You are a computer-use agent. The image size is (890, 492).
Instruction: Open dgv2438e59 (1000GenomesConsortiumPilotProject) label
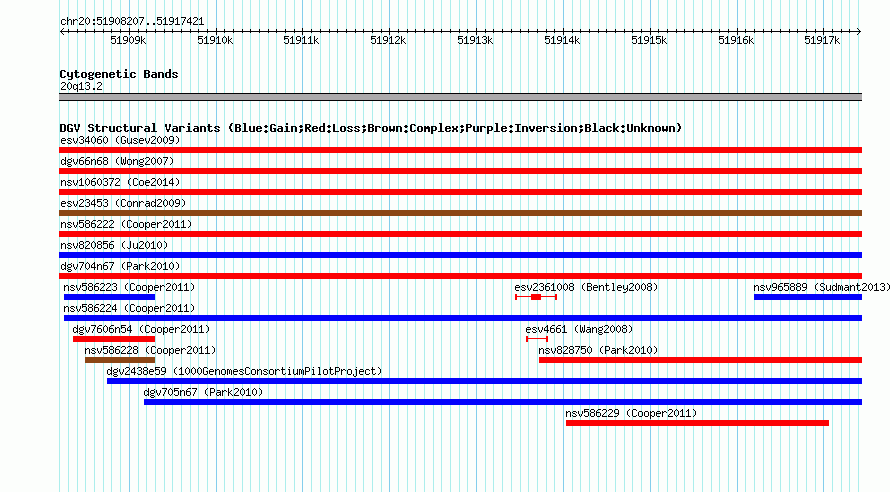pos(244,371)
